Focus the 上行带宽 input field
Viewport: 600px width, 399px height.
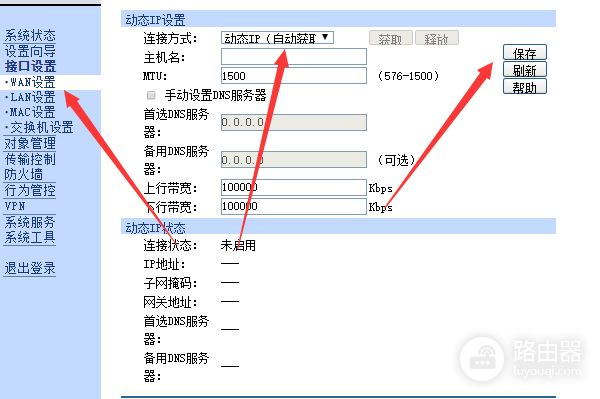point(293,187)
